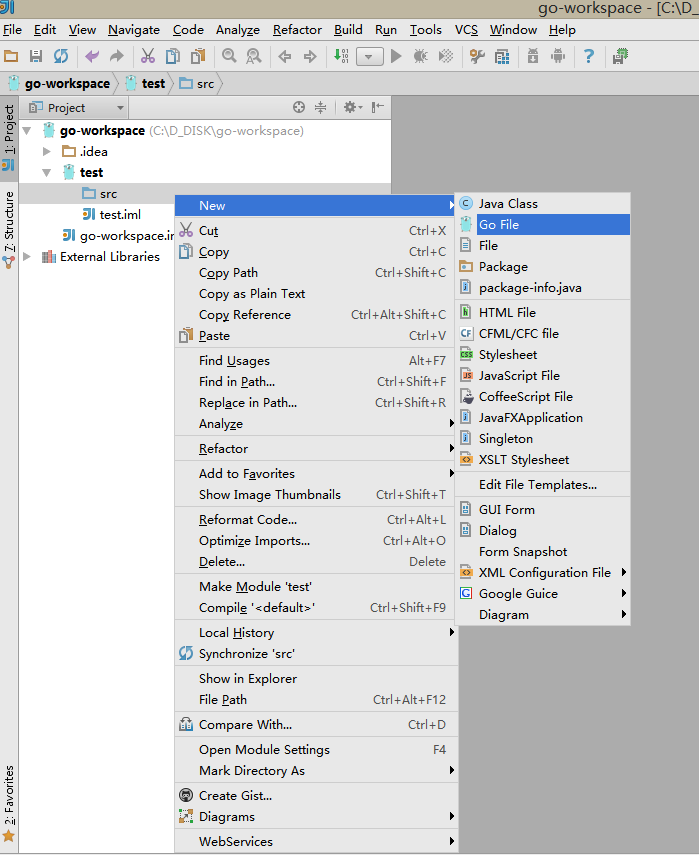Click the Make Project toolbar icon
Image resolution: width=699 pixels, height=855 pixels.
click(x=341, y=56)
